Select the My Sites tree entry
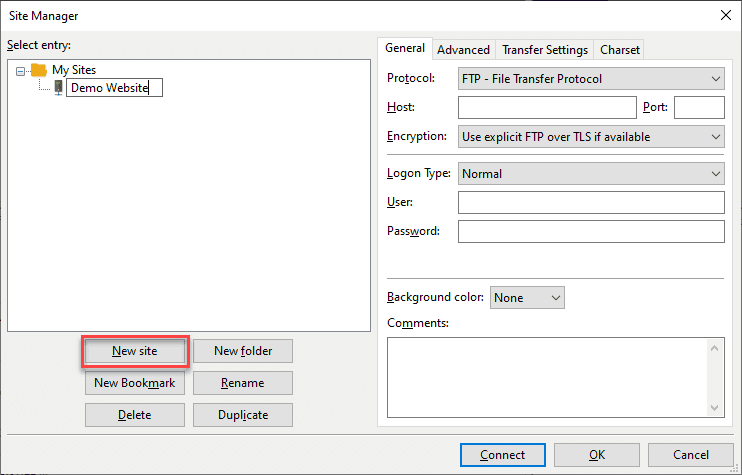This screenshot has width=742, height=475. pos(74,70)
